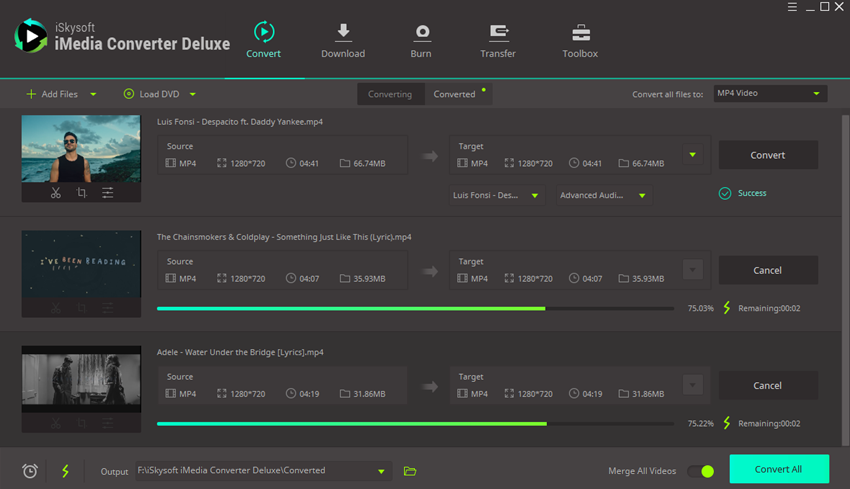Select the Despacito video thumbnail
850x489 pixels.
81,149
